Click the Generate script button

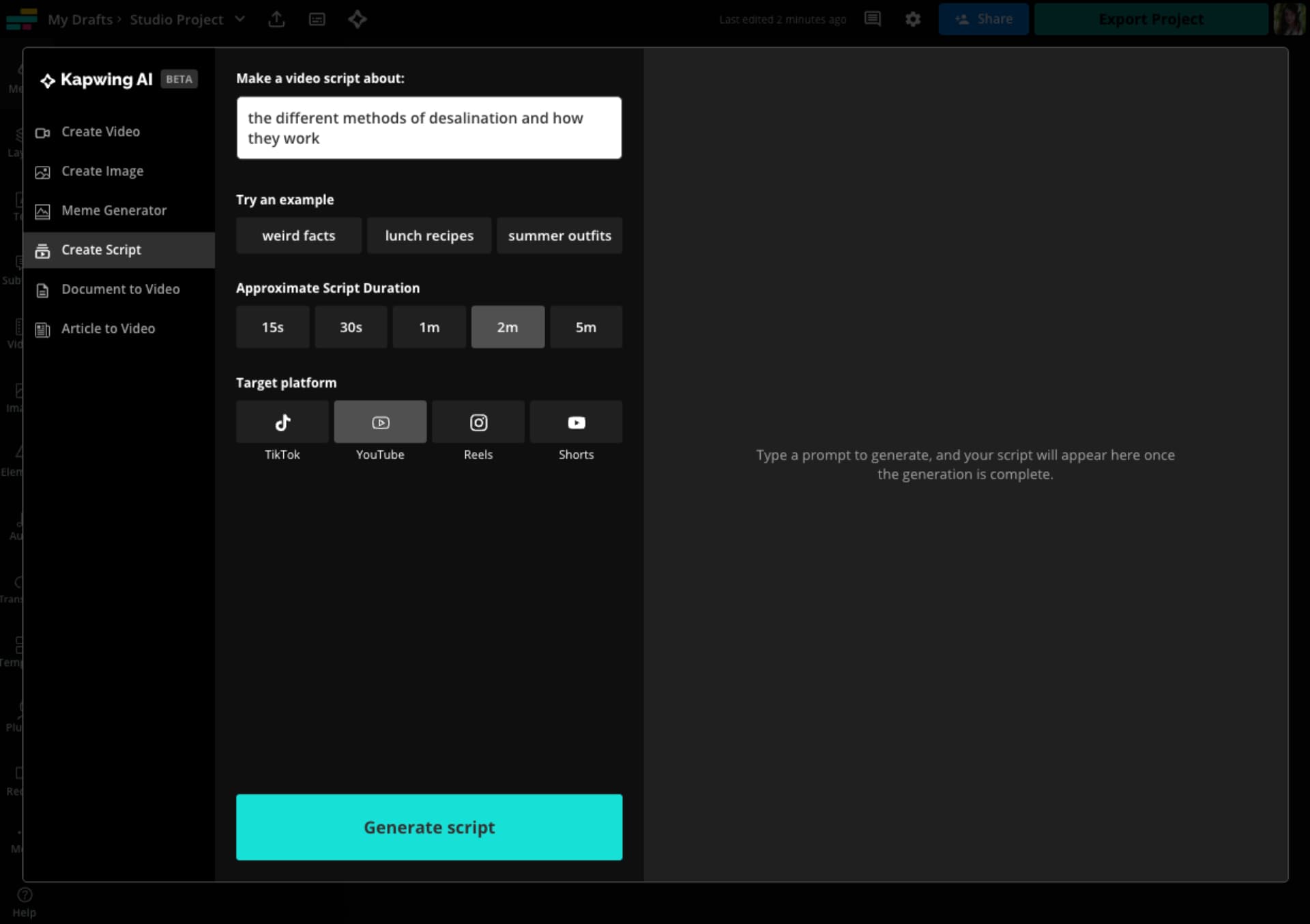[x=428, y=827]
